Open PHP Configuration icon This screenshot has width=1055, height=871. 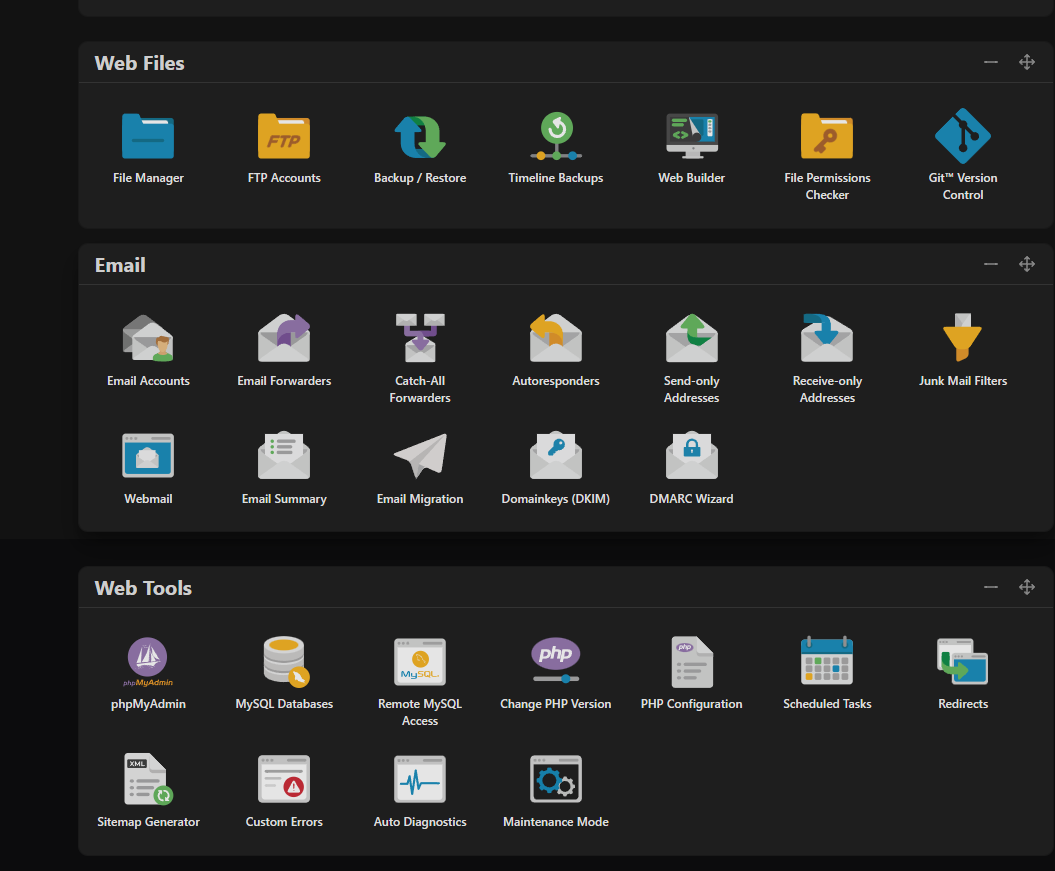point(692,662)
